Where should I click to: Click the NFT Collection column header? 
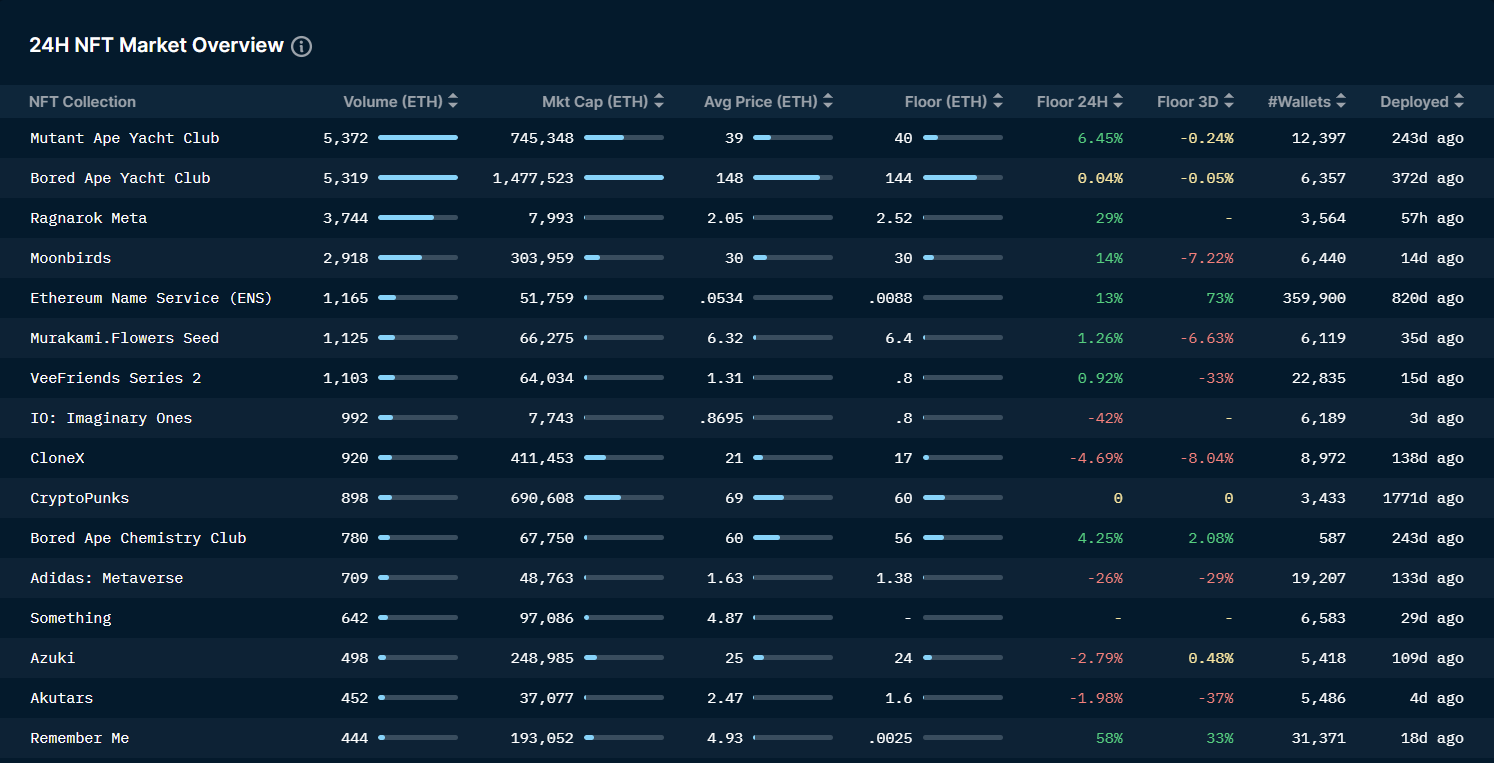tap(82, 102)
